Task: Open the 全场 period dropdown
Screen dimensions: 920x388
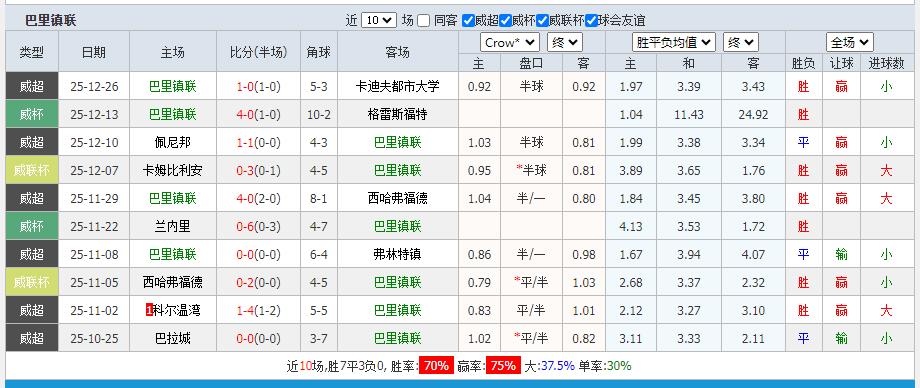Action: (x=850, y=42)
